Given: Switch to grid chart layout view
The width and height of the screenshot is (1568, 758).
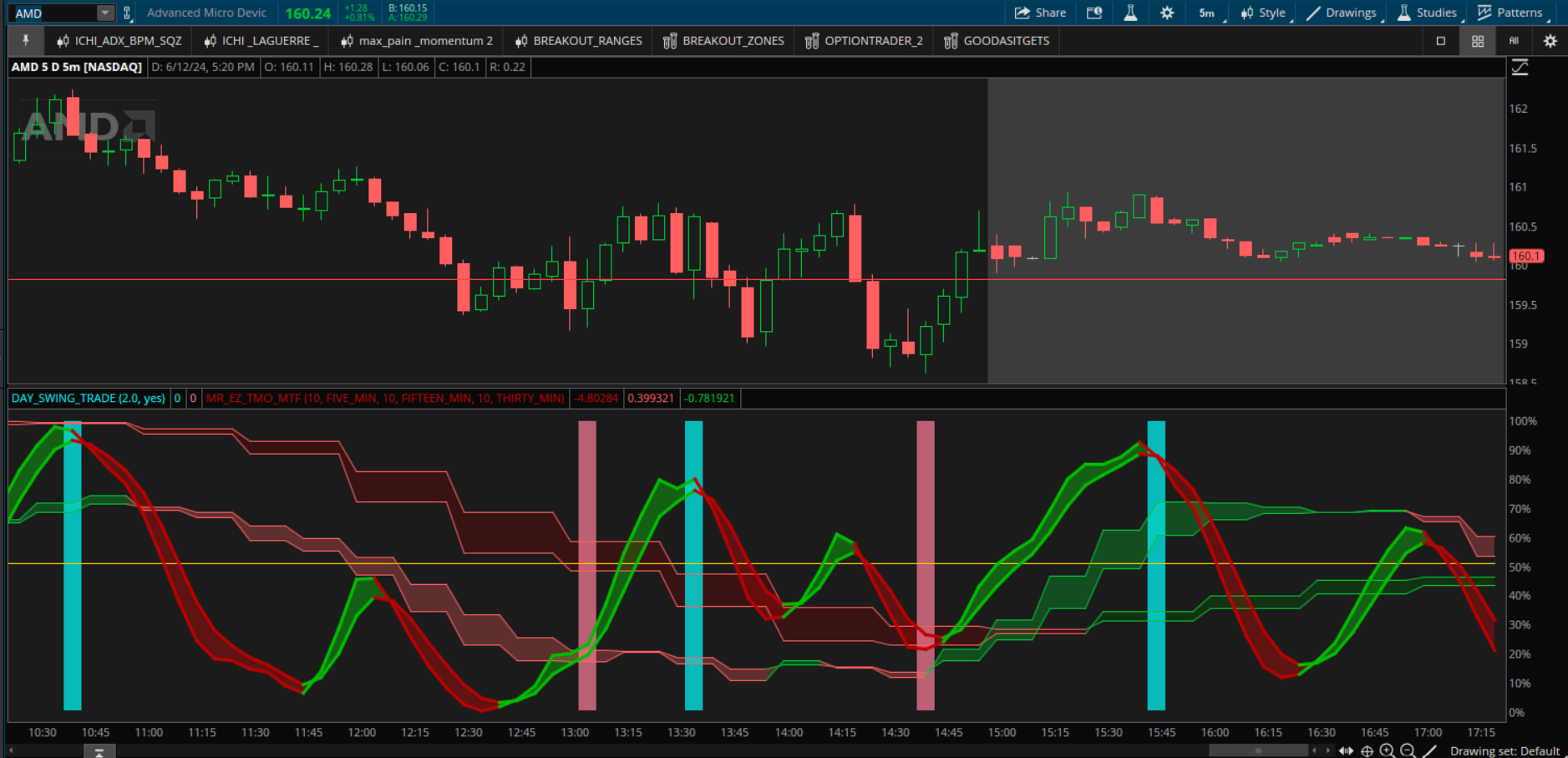Looking at the screenshot, I should tap(1477, 40).
